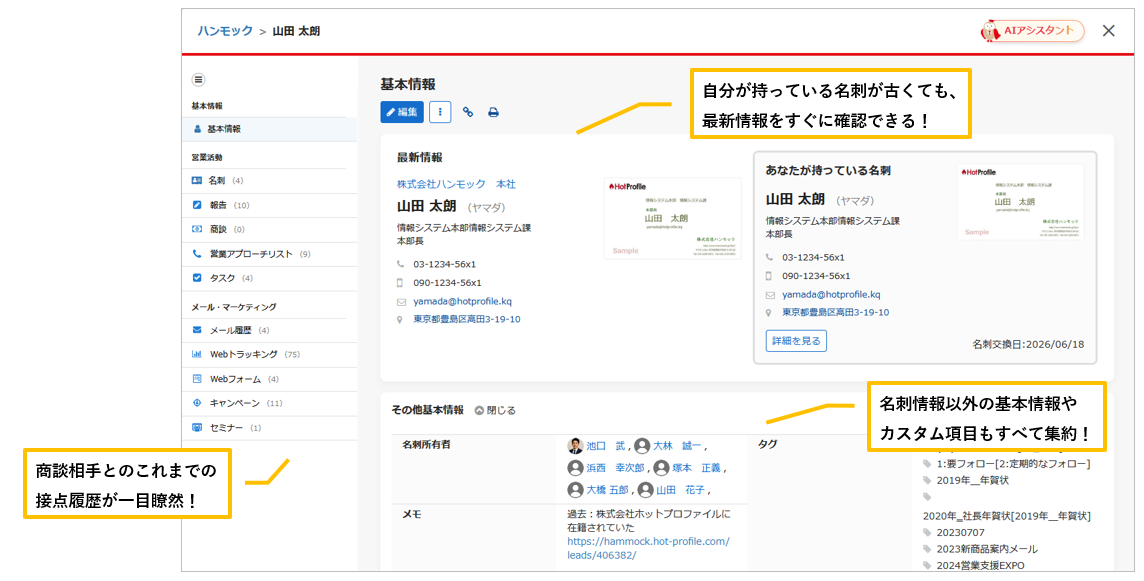The image size is (1144, 581).
Task: Open 株式会社ハンモック company link
Action: (x=441, y=184)
